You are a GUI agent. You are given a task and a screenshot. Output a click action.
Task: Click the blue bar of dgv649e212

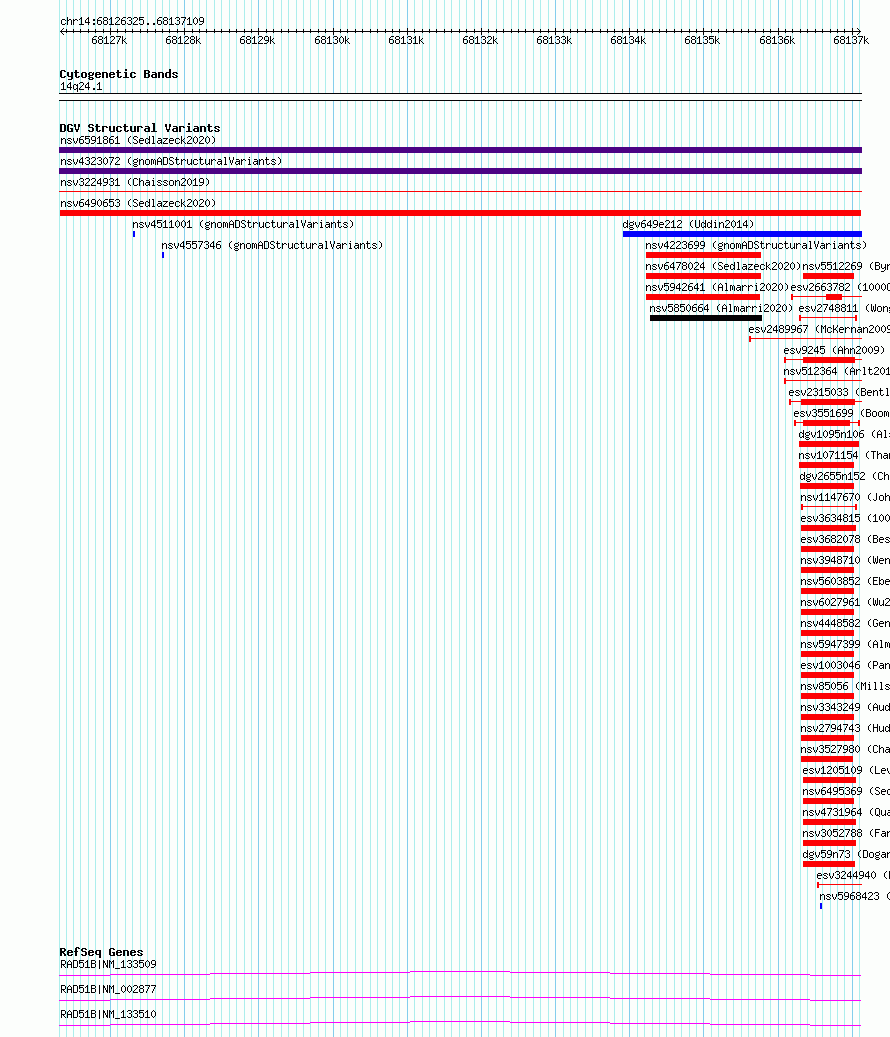tap(742, 234)
